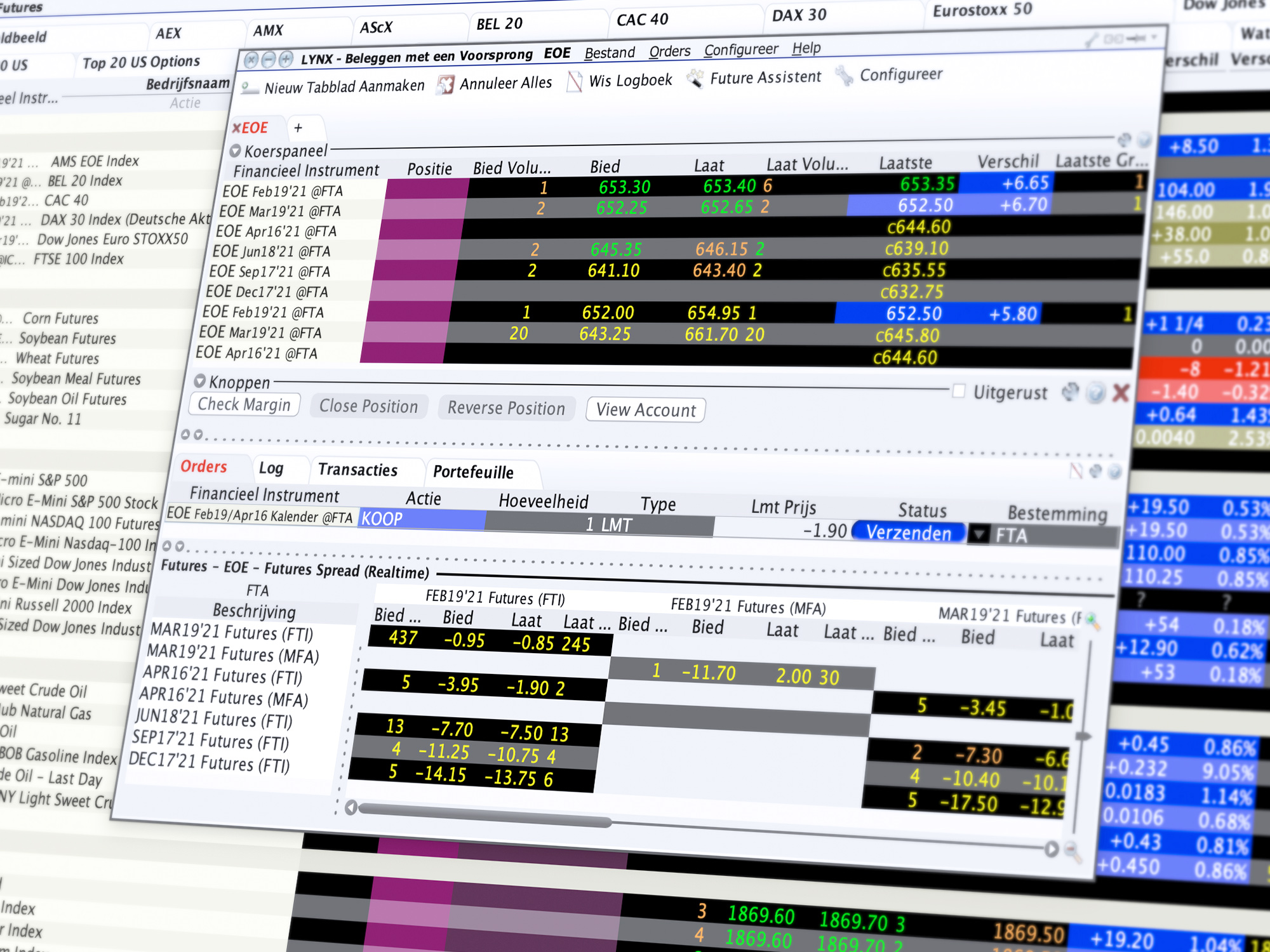Click the Orders panel wrench icon
The width and height of the screenshot is (1270, 952).
[1095, 471]
